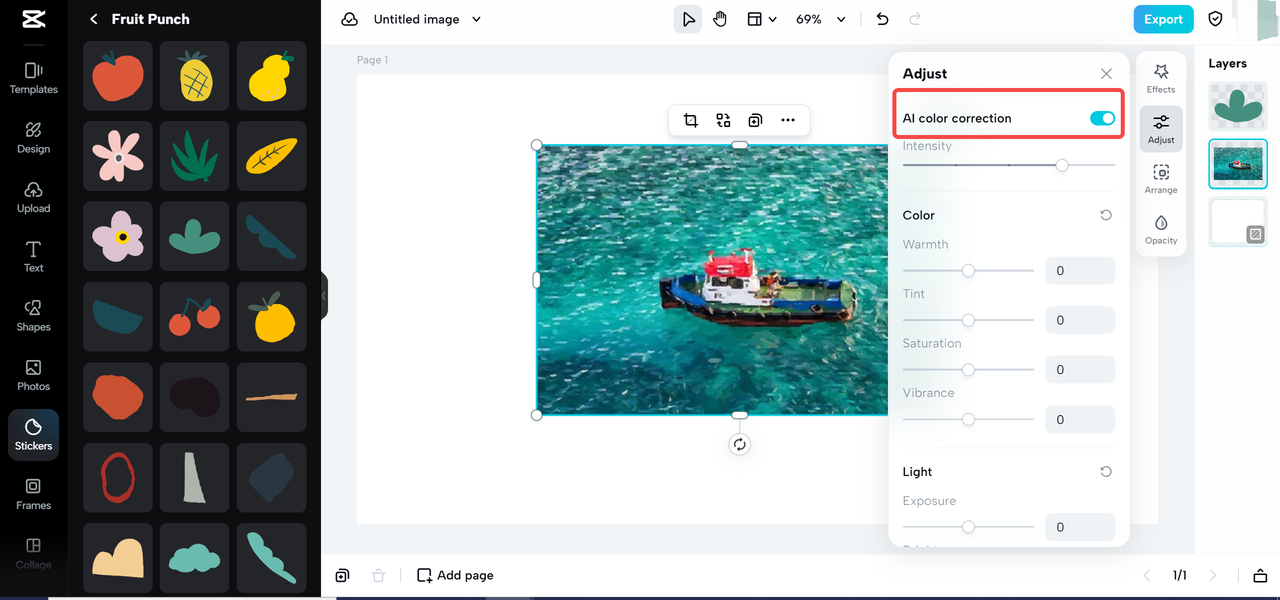Image resolution: width=1280 pixels, height=600 pixels.
Task: Click the Exposure slider
Action: click(968, 526)
